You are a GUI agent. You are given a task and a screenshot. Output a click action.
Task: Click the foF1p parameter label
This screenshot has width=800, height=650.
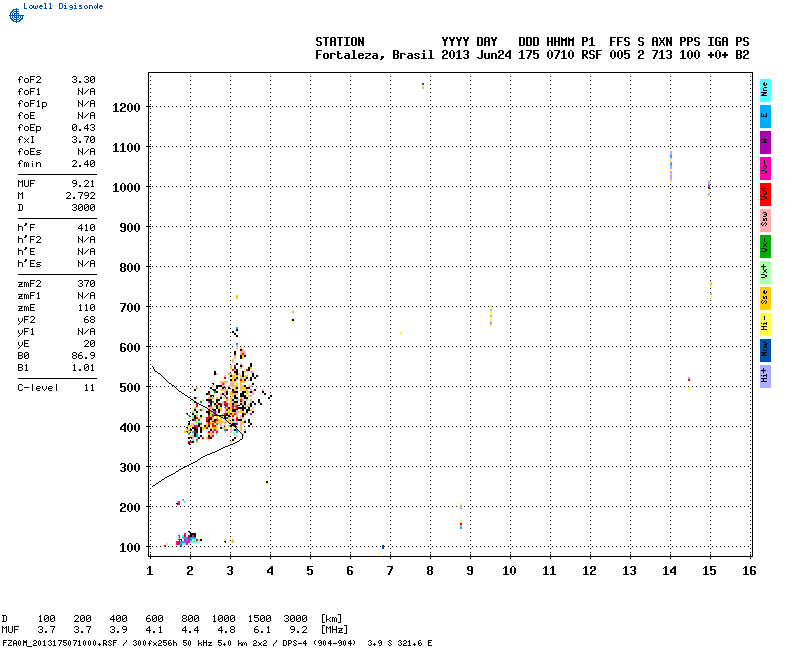tap(32, 104)
